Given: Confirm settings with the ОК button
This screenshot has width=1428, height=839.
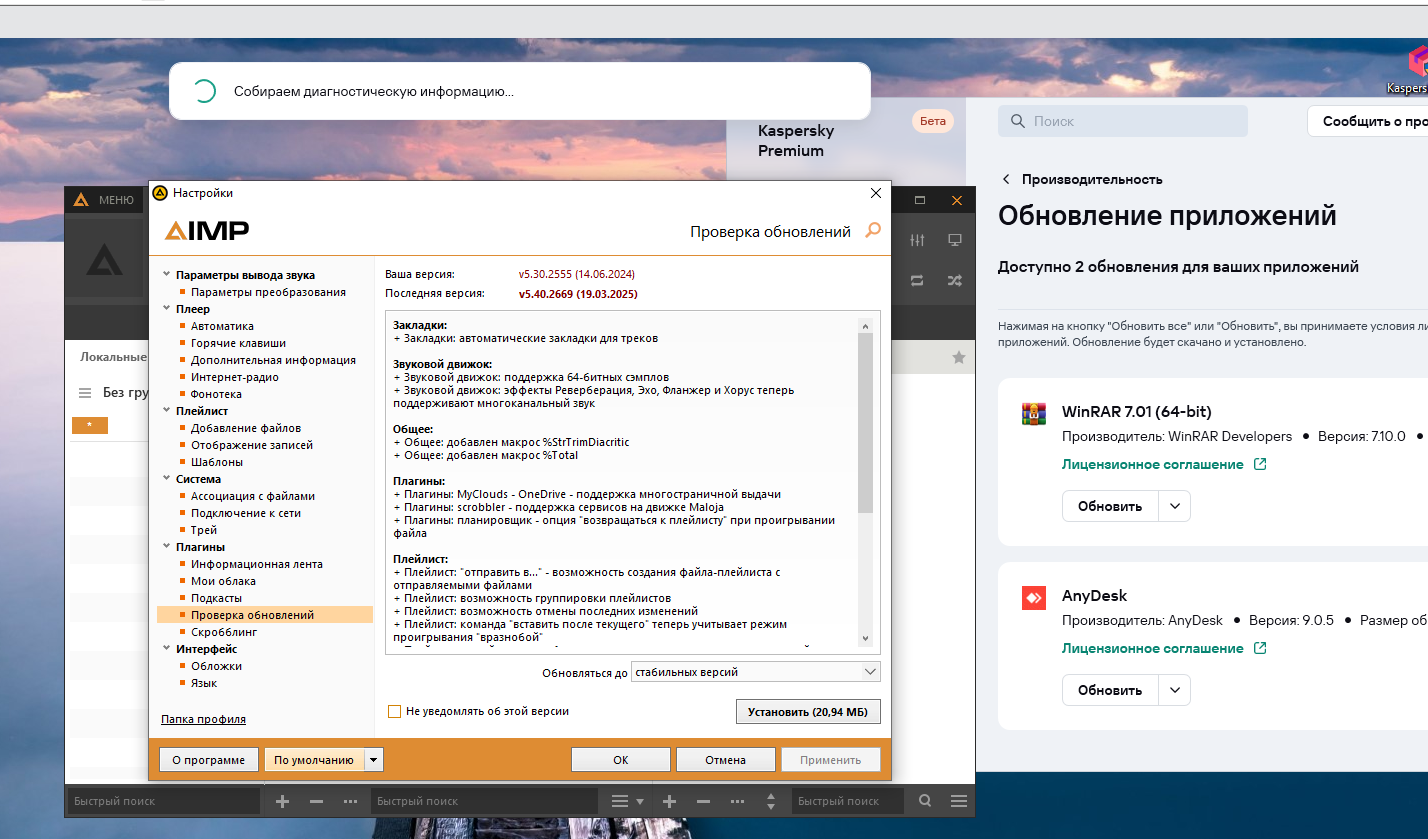Looking at the screenshot, I should tap(621, 760).
